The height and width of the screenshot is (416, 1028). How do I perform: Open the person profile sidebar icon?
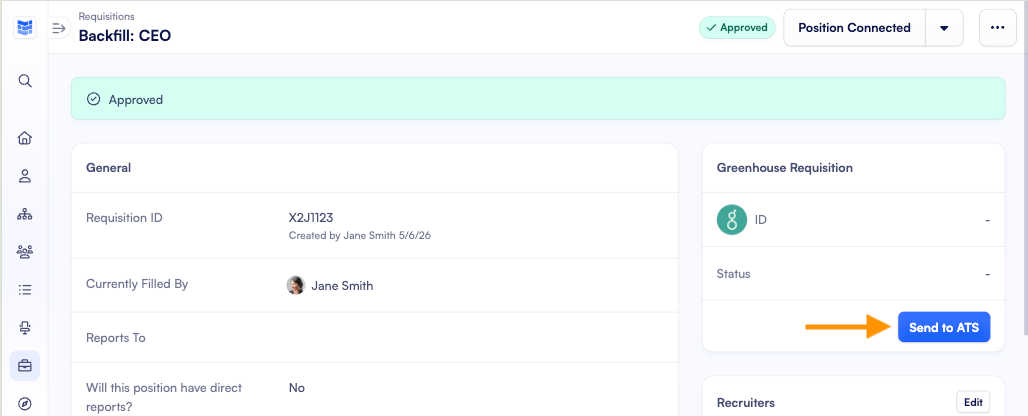pos(25,176)
